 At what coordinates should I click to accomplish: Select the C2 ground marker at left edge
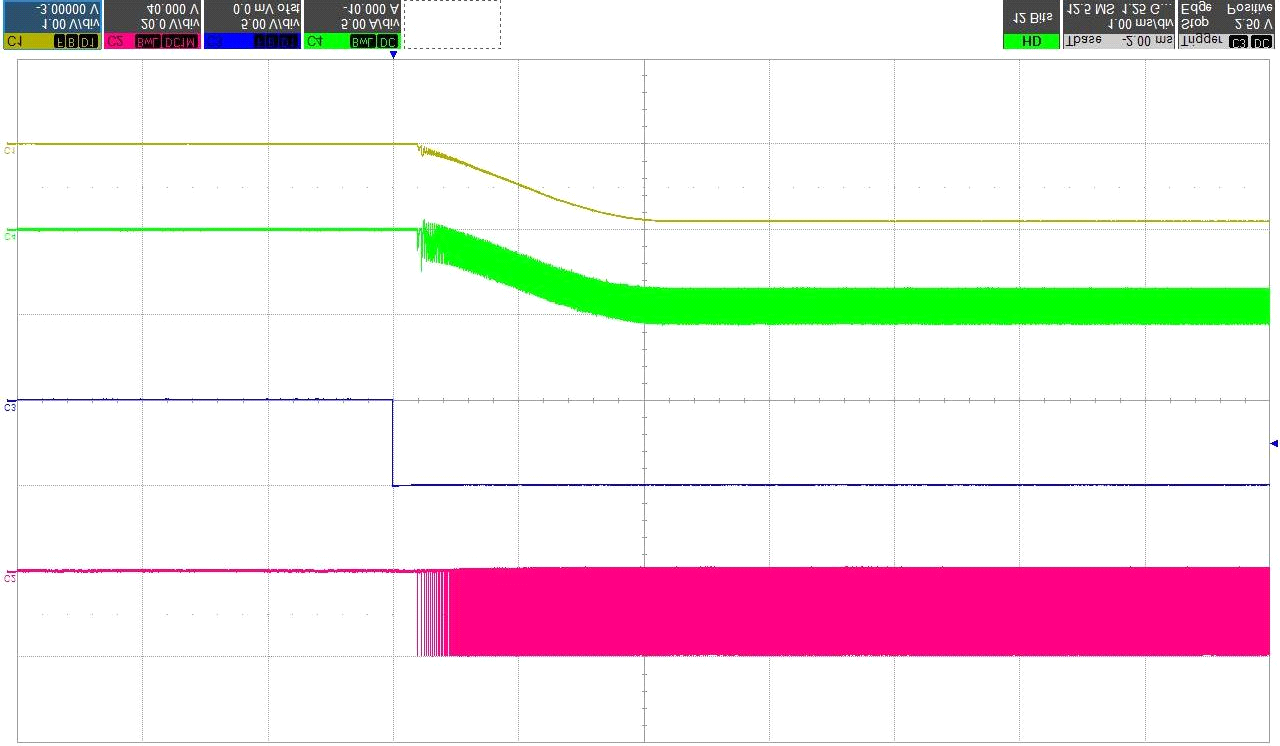pos(10,578)
